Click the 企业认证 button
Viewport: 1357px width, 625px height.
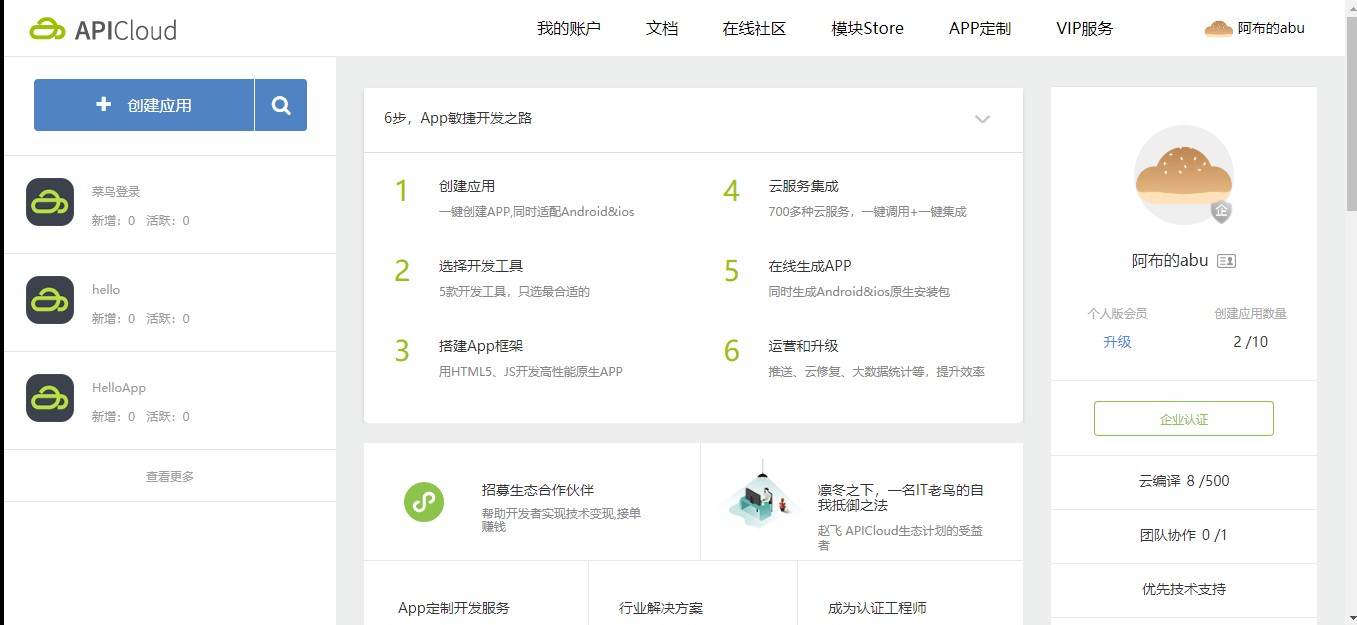point(1184,418)
